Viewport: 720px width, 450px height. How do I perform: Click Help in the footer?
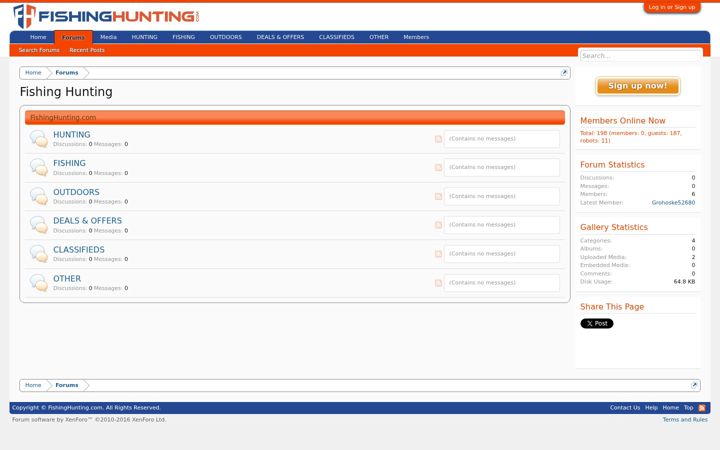(x=651, y=408)
